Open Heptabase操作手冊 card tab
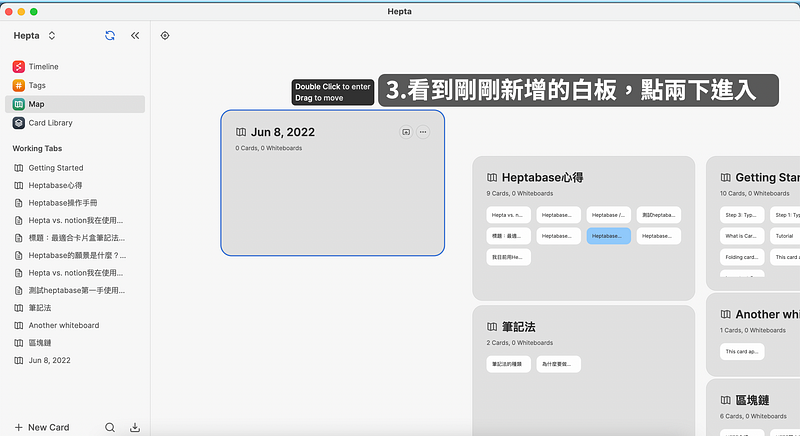This screenshot has height=436, width=800. coord(75,203)
